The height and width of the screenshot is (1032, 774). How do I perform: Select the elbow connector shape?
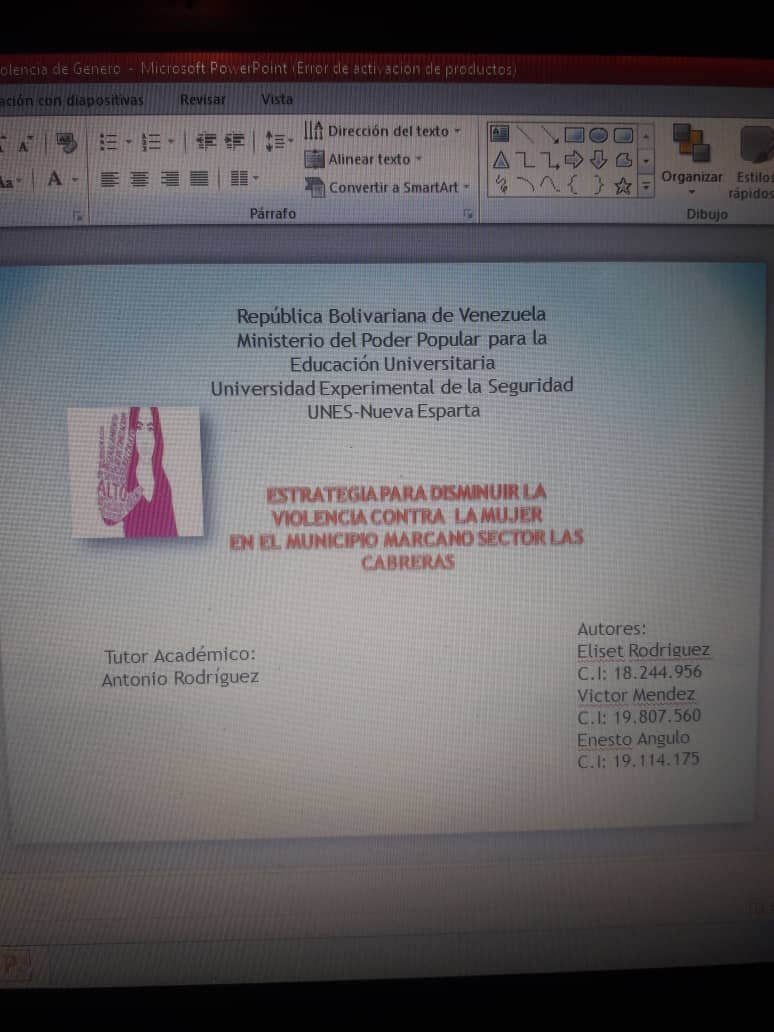[x=525, y=160]
